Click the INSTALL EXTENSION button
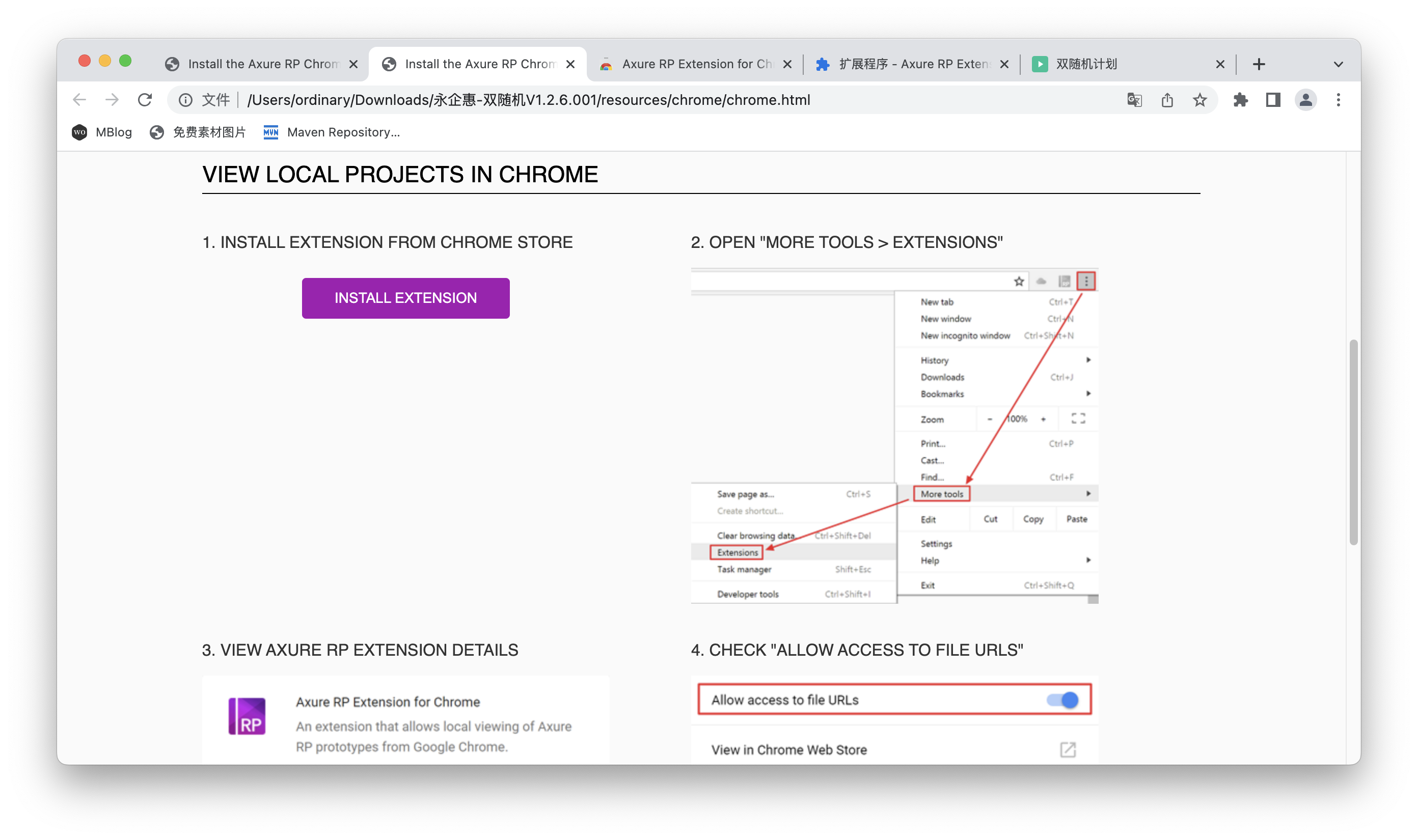Screen dimensions: 1418x840 click(405, 298)
